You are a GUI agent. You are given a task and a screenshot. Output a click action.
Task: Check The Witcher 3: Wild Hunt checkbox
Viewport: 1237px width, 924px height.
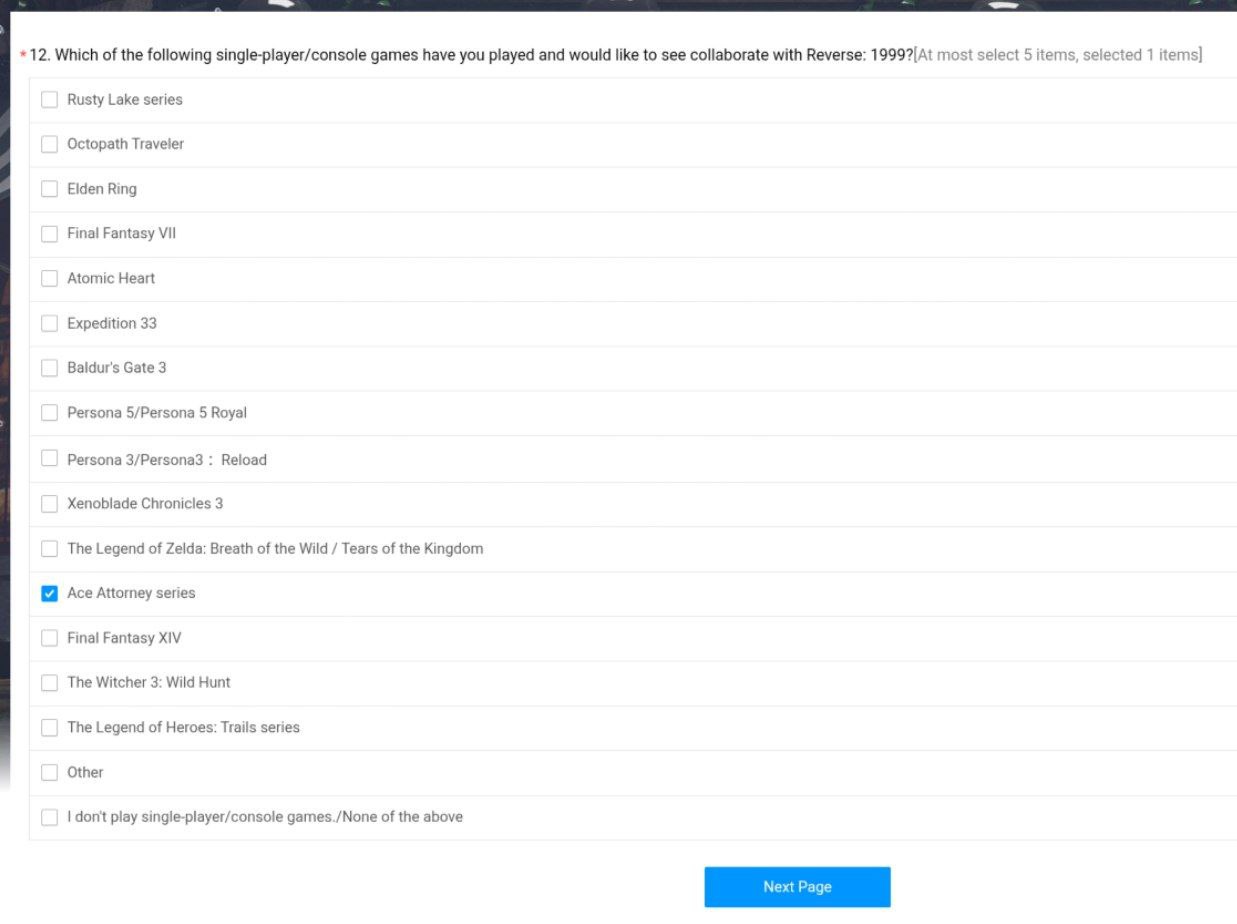(x=49, y=683)
